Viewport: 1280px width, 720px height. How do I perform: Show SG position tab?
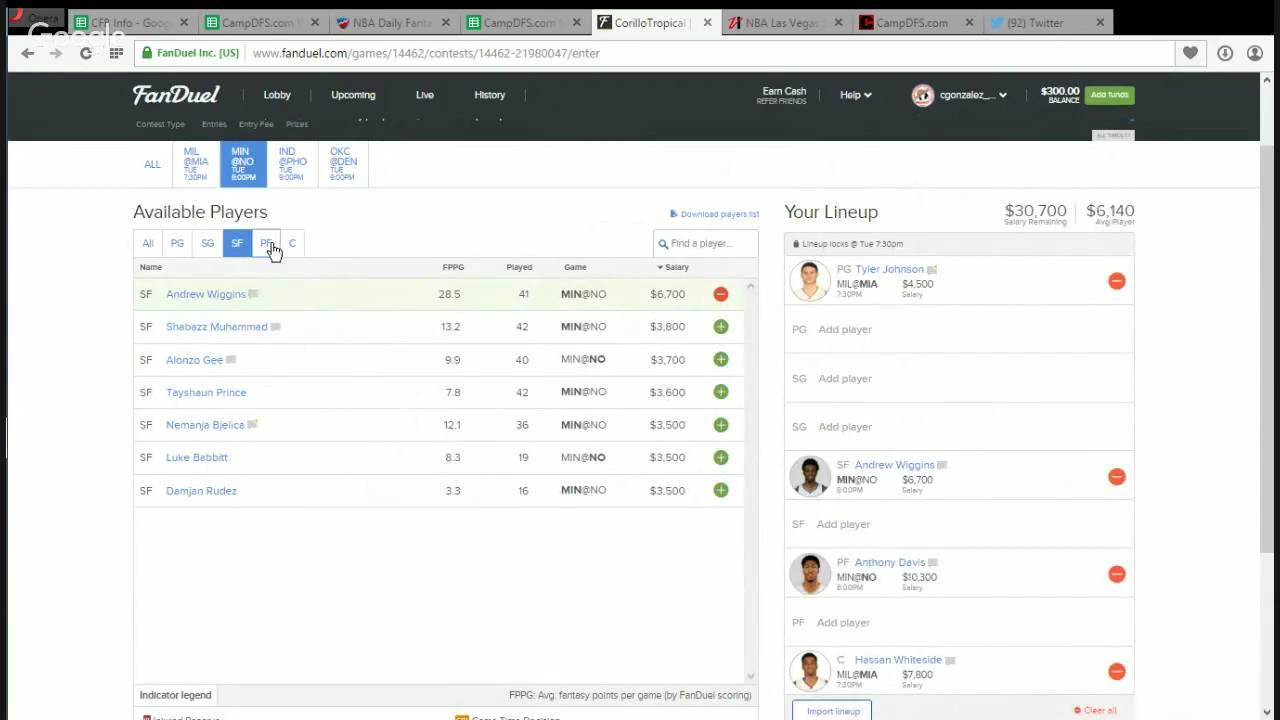[207, 243]
